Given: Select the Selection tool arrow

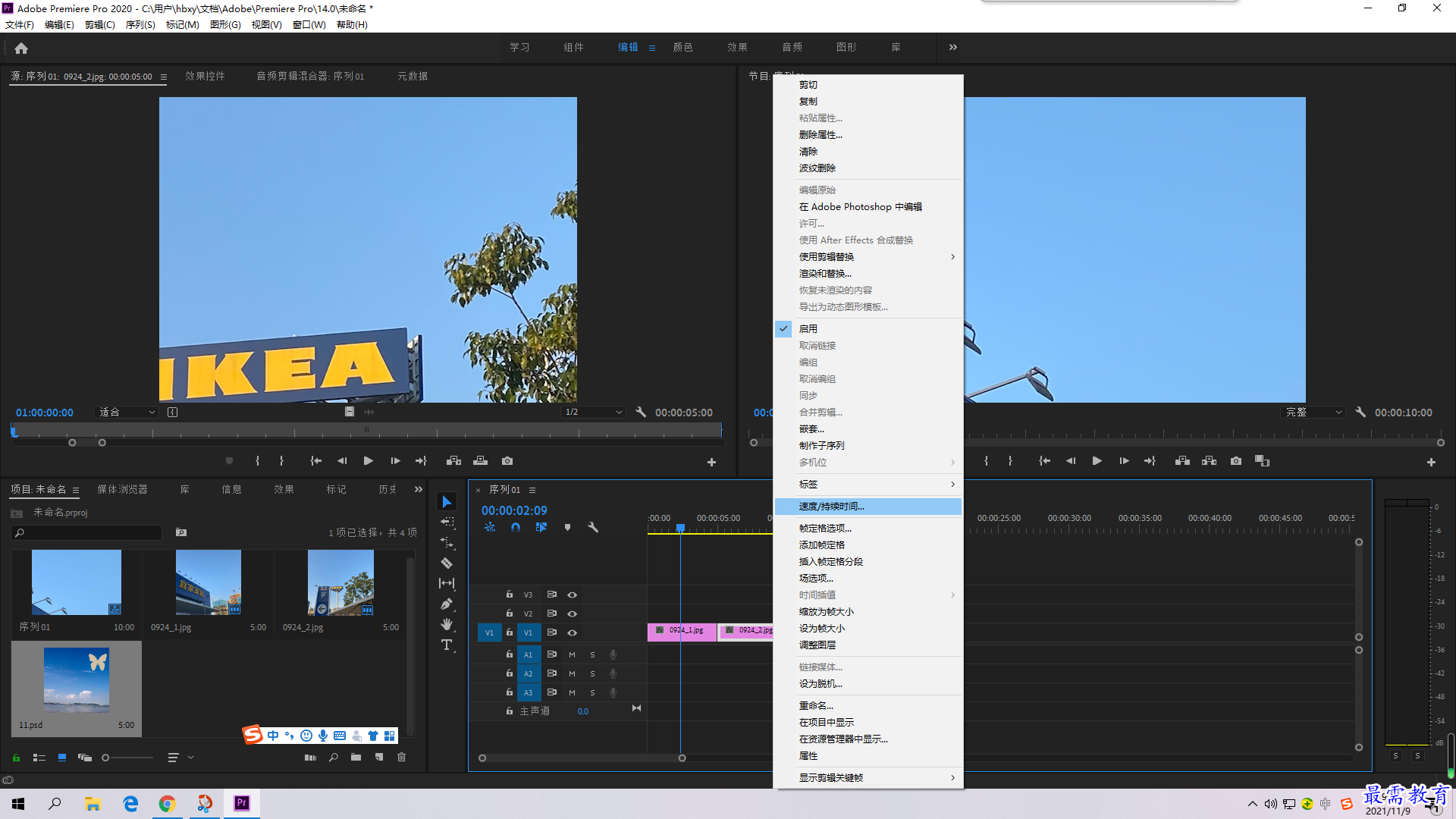Looking at the screenshot, I should pyautogui.click(x=447, y=502).
